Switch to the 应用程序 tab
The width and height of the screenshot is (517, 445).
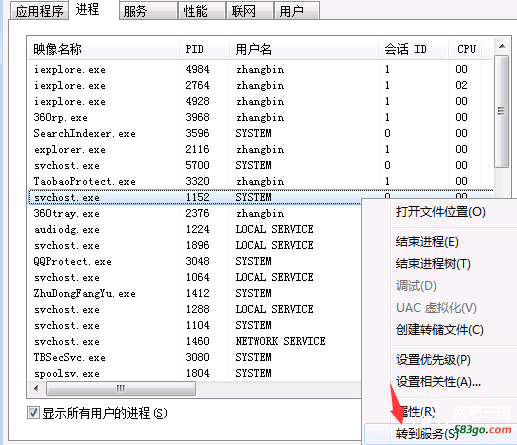point(39,11)
